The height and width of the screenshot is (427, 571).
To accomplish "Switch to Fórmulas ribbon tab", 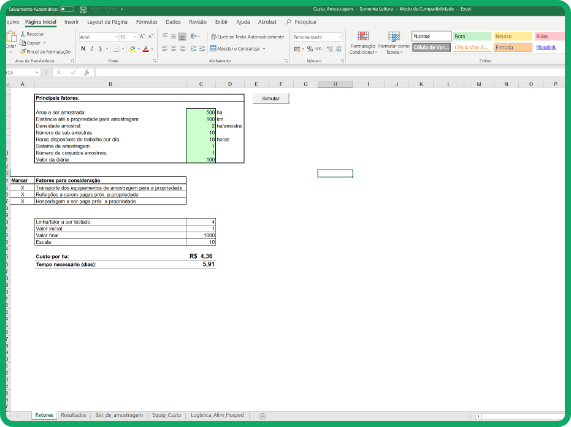I will (147, 22).
